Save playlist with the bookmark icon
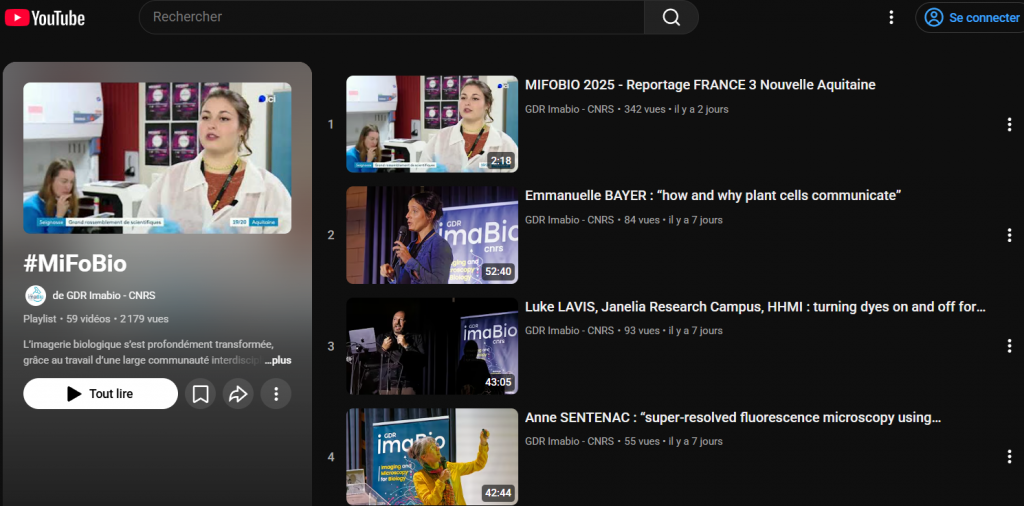Screen dimensions: 1024x506 click(200, 394)
